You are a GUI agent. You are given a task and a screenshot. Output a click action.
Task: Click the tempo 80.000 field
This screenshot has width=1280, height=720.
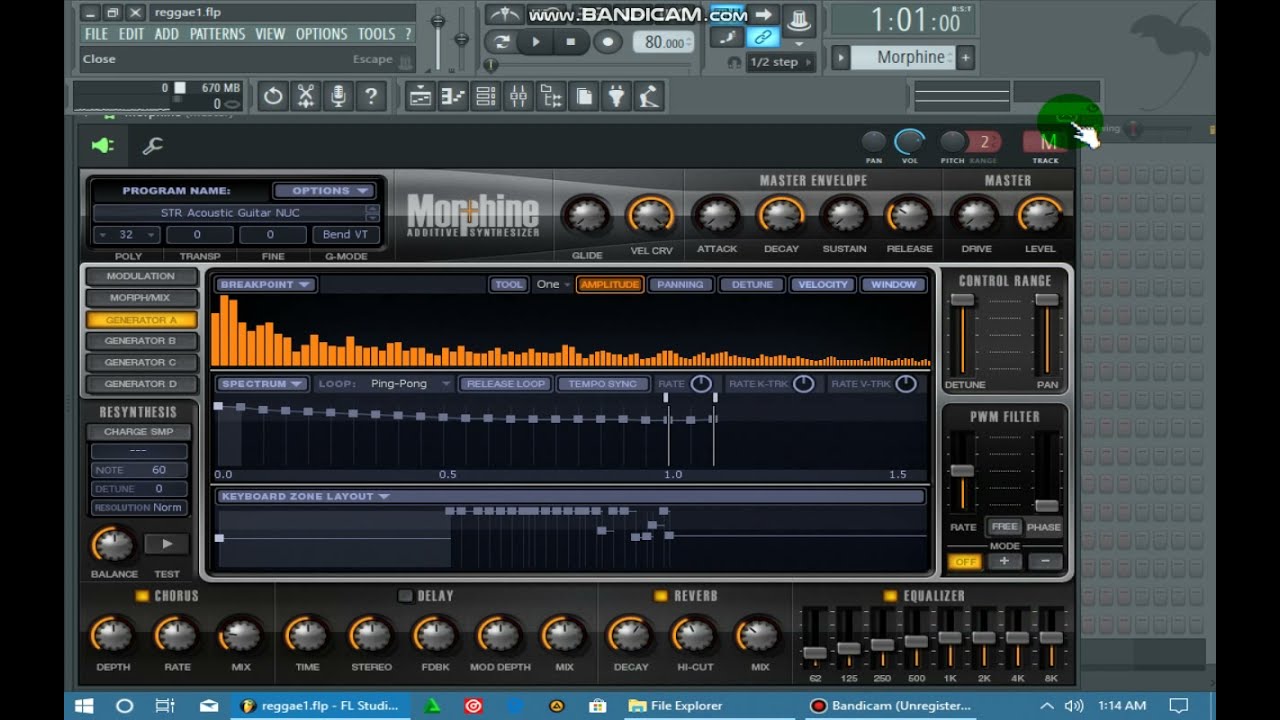pyautogui.click(x=664, y=42)
